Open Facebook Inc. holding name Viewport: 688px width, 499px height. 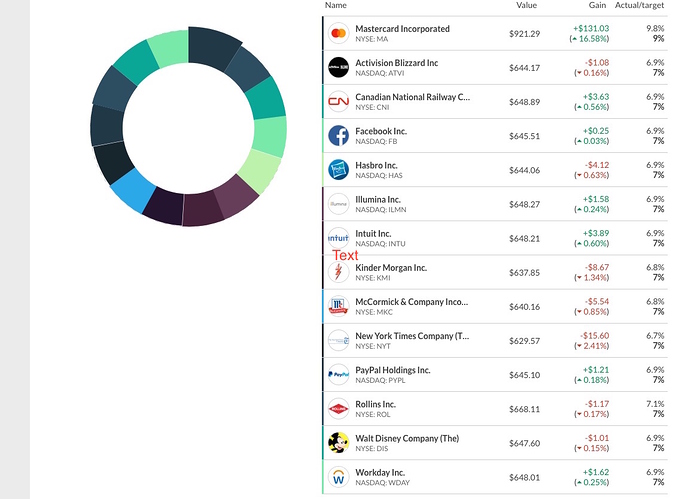(x=381, y=131)
